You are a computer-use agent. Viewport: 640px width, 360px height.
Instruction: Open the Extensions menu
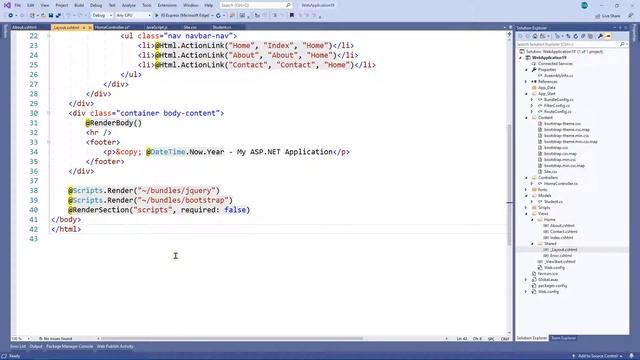[167, 5]
